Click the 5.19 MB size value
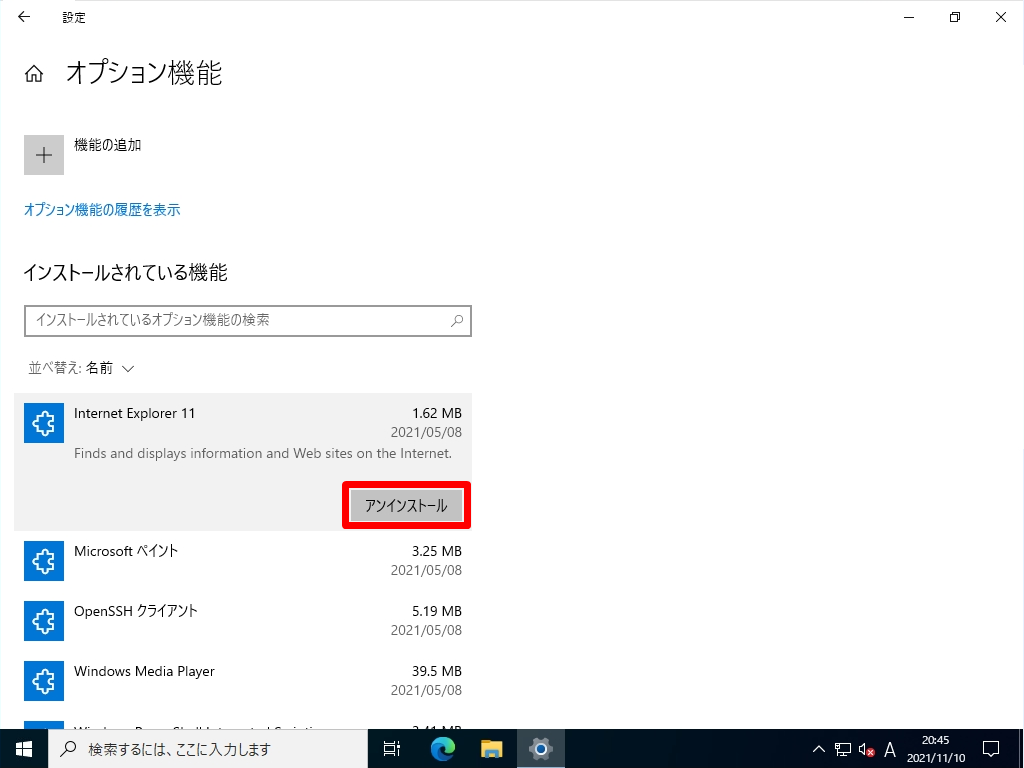Screen dimensions: 1024x768 437,611
